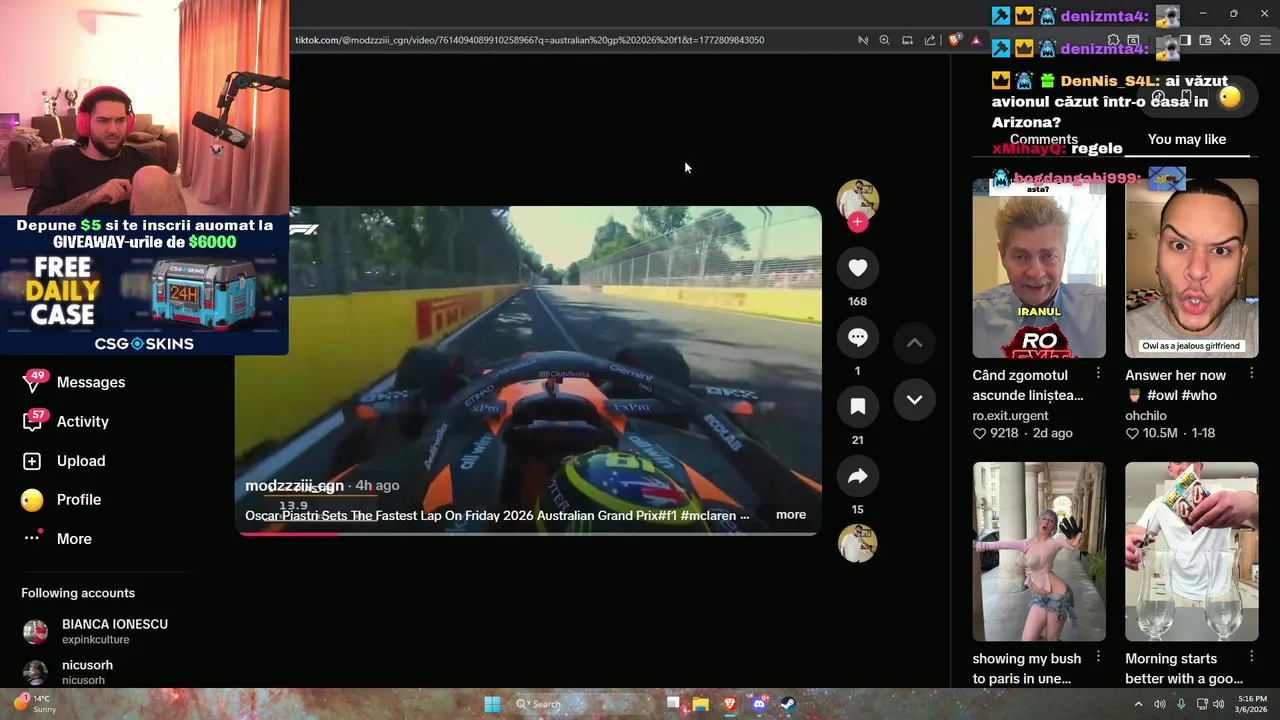
Task: Click the Brave browser taskbar icon
Action: click(x=730, y=704)
